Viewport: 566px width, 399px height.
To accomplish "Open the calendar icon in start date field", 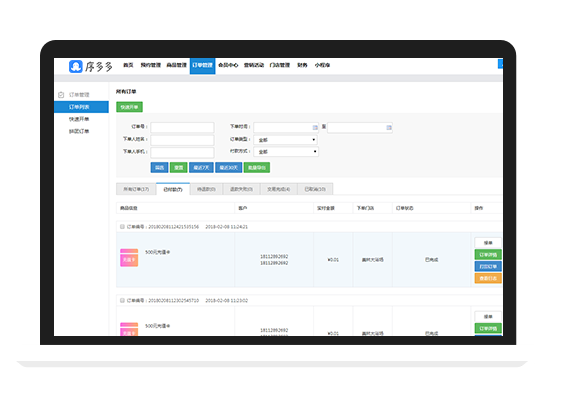I will [x=315, y=127].
